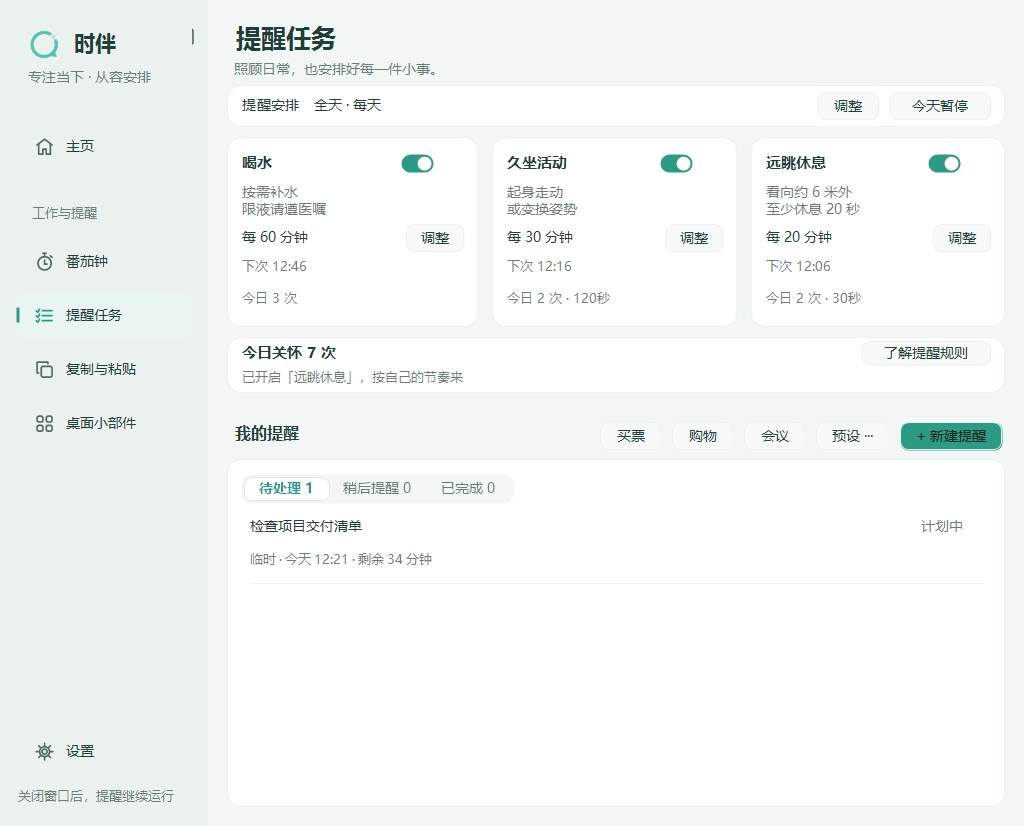Click the 今日 2 次 · 120秒 text
Viewport: 1024px width, 826px height.
(x=558, y=298)
